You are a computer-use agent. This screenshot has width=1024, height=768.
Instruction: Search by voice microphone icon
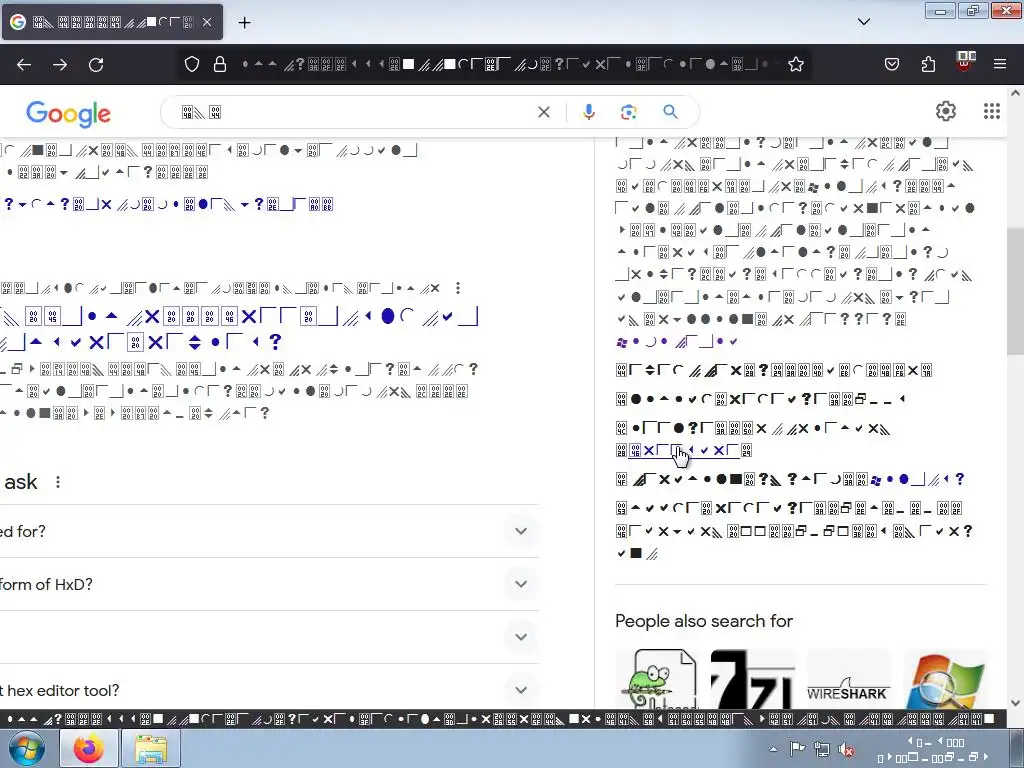coord(588,112)
